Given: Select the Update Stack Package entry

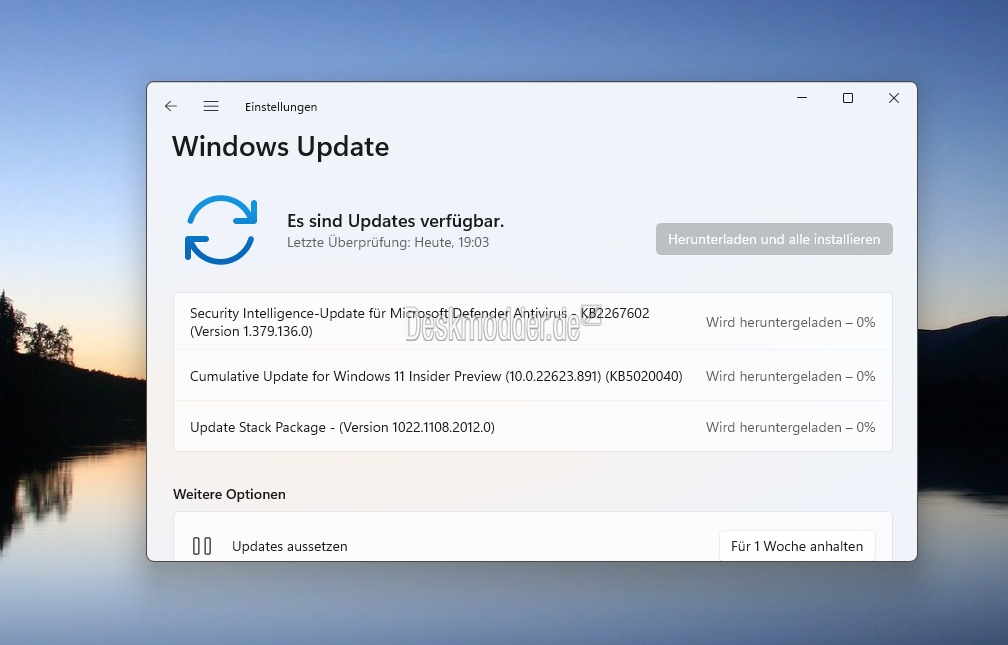Looking at the screenshot, I should pos(533,427).
